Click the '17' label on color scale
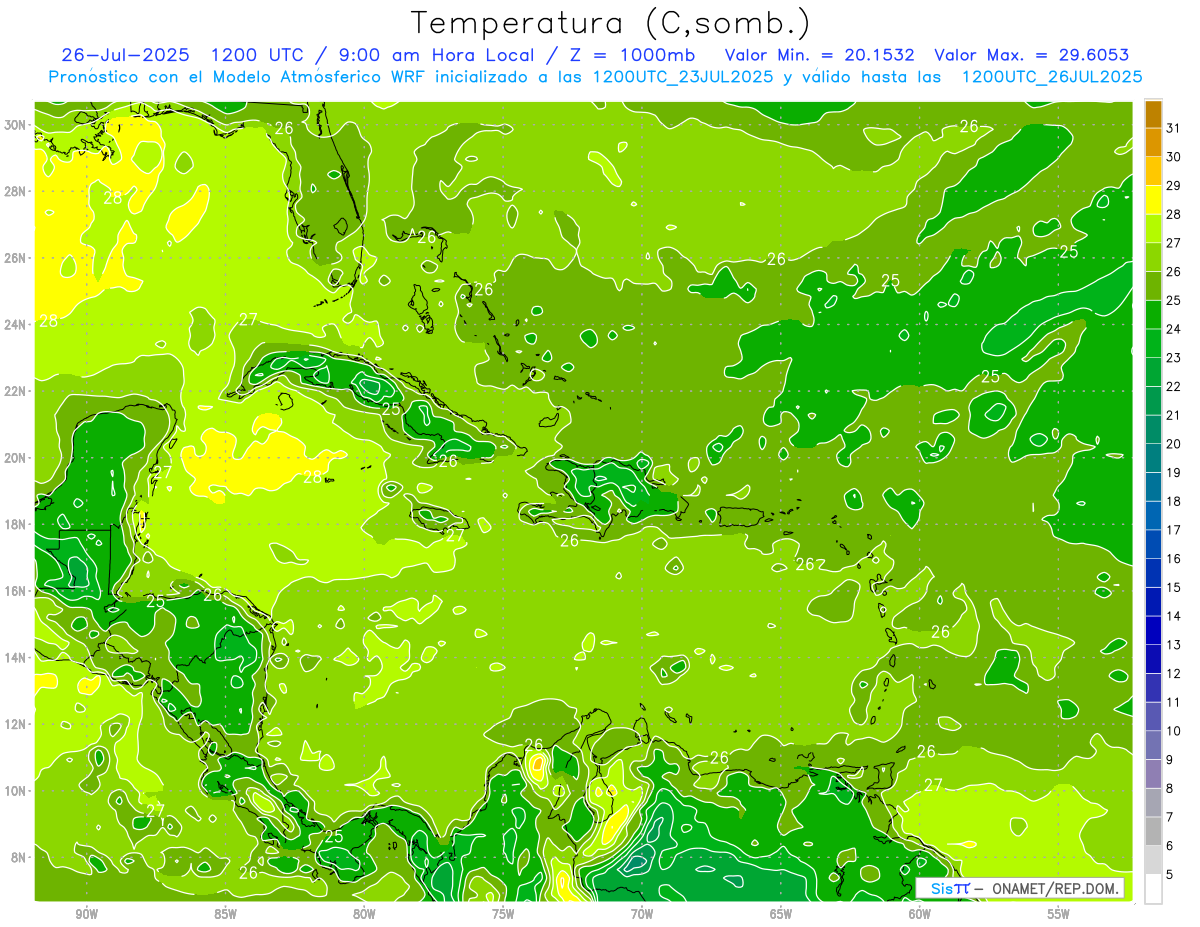This screenshot has width=1200, height=927. pos(1174,530)
